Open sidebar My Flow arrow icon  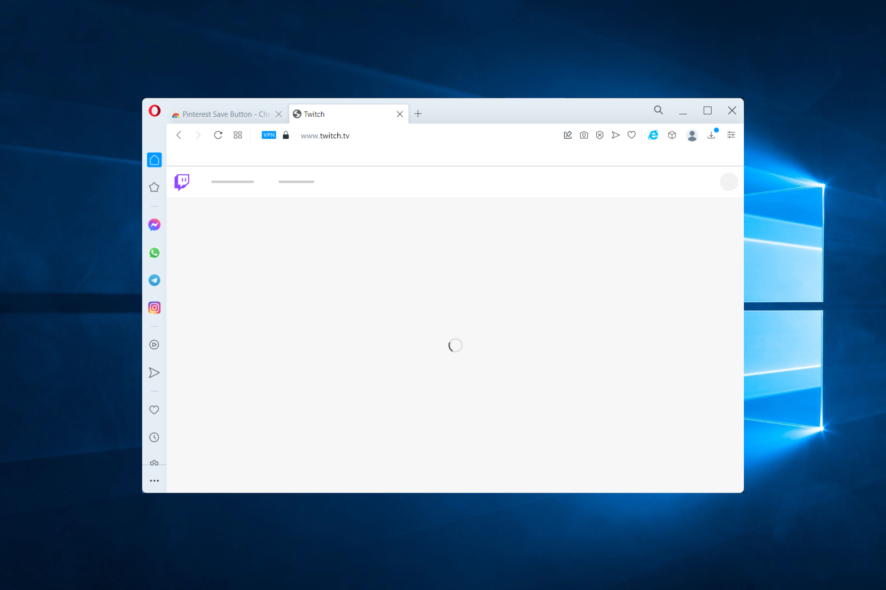pos(154,372)
